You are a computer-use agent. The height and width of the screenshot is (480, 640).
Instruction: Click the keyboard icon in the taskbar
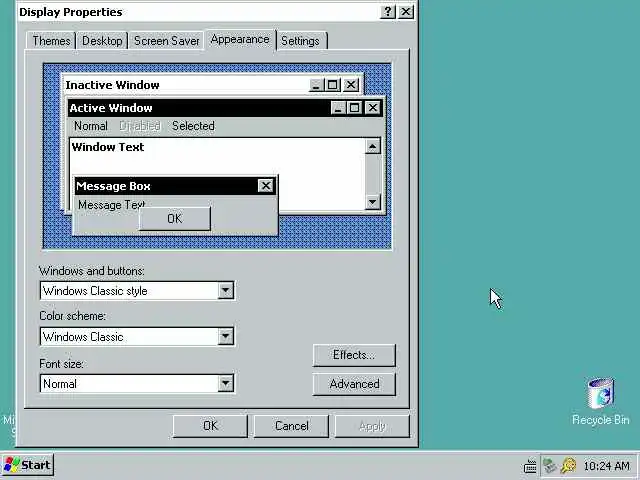point(530,466)
